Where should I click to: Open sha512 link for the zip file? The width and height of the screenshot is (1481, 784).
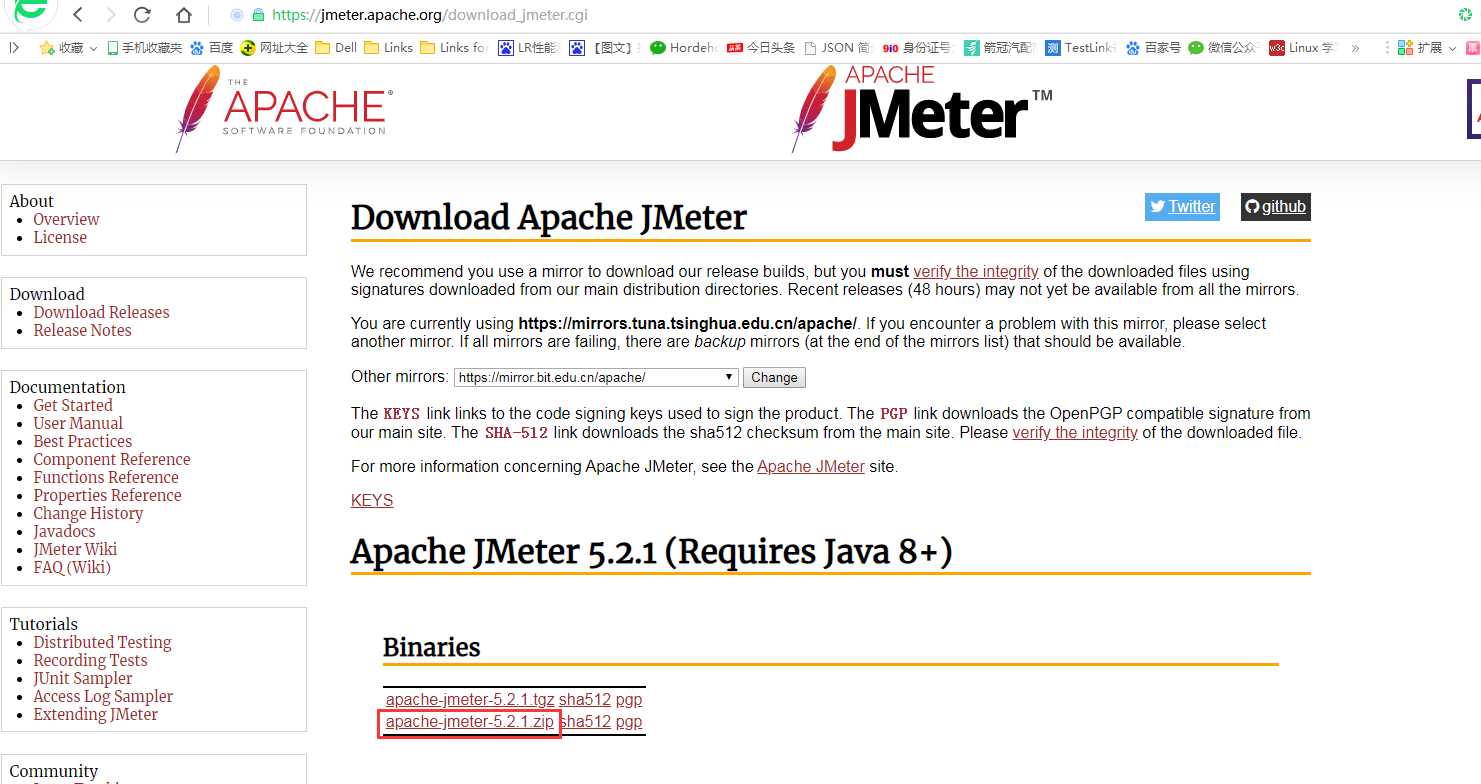pyautogui.click(x=585, y=722)
